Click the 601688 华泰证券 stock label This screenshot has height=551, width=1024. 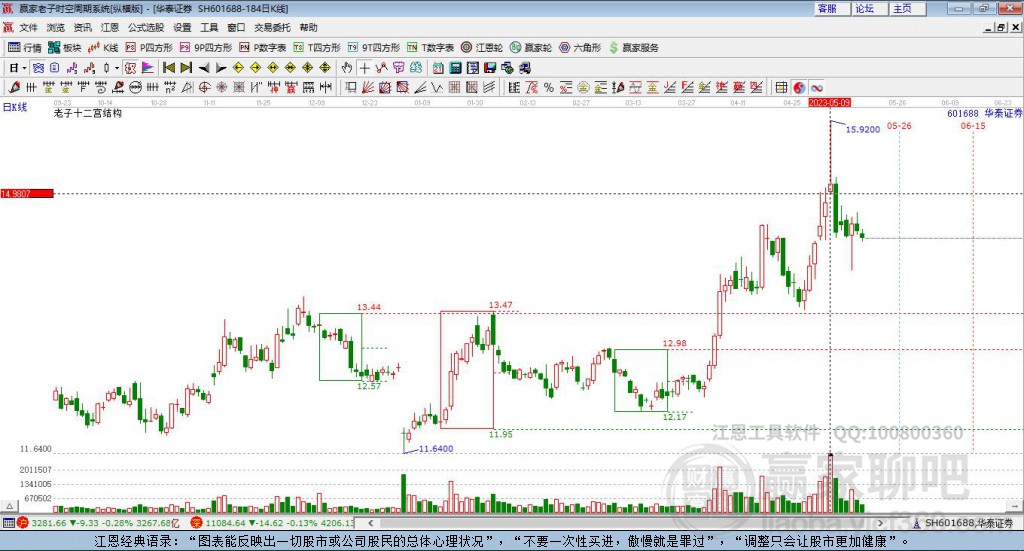point(985,113)
